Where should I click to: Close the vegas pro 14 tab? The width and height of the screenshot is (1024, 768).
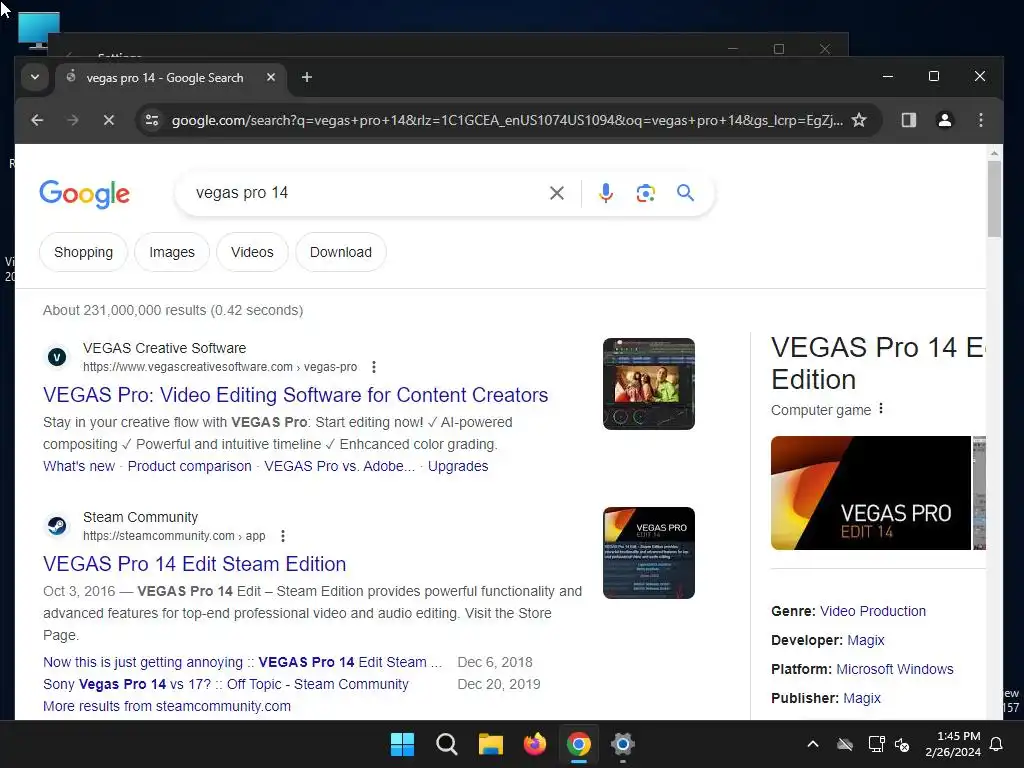click(271, 77)
